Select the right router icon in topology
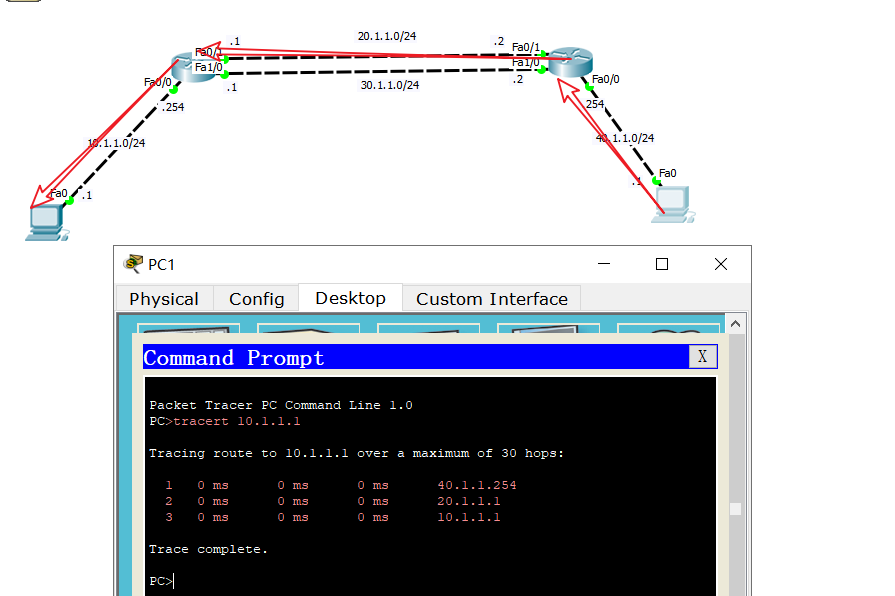Screen dimensions: 895x596 (x=570, y=62)
